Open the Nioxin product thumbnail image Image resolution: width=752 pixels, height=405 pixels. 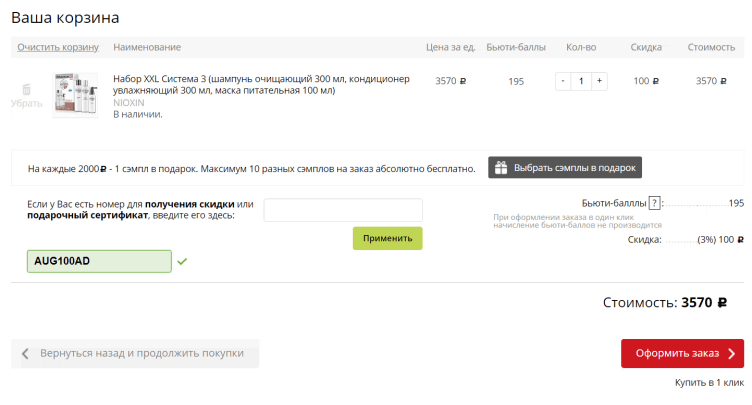(78, 95)
